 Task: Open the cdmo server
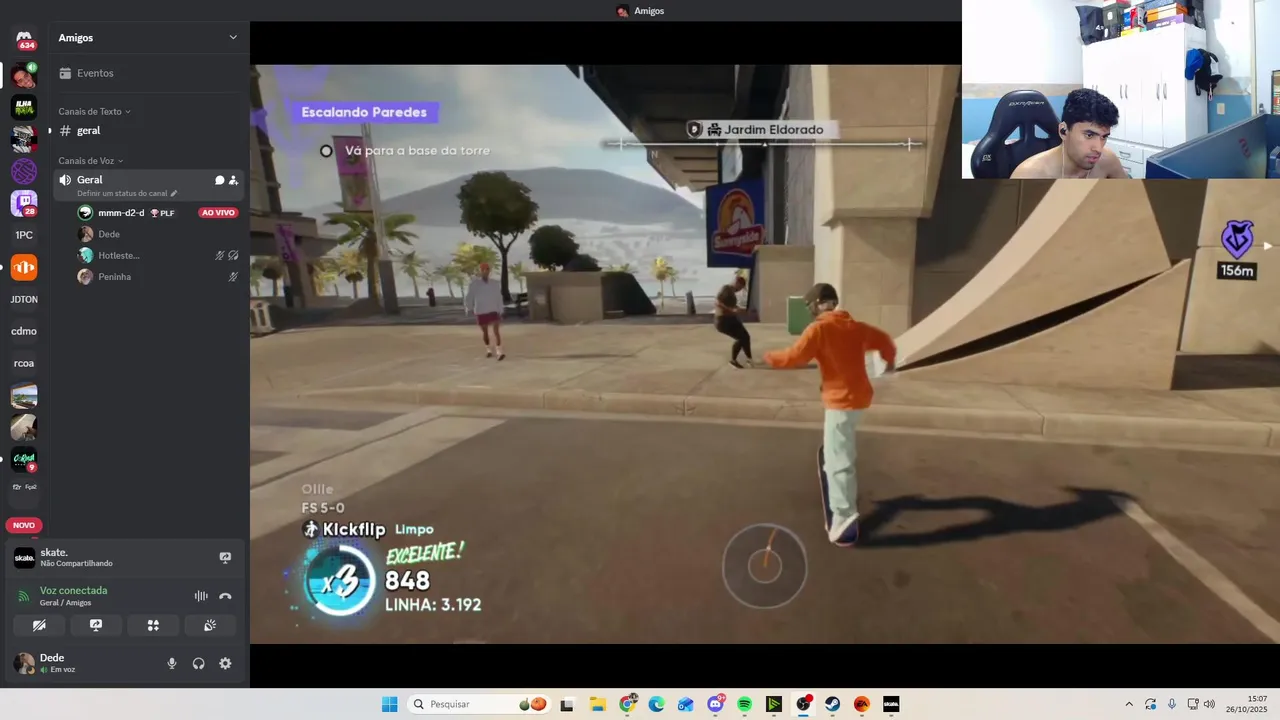click(24, 331)
